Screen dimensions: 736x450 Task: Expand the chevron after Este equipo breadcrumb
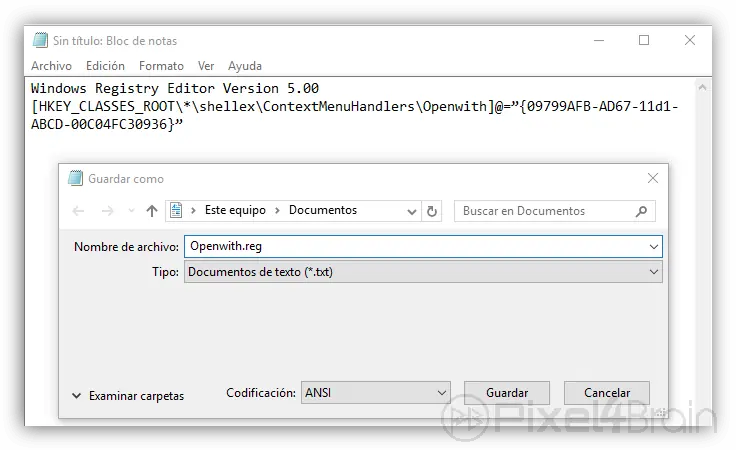tap(277, 211)
